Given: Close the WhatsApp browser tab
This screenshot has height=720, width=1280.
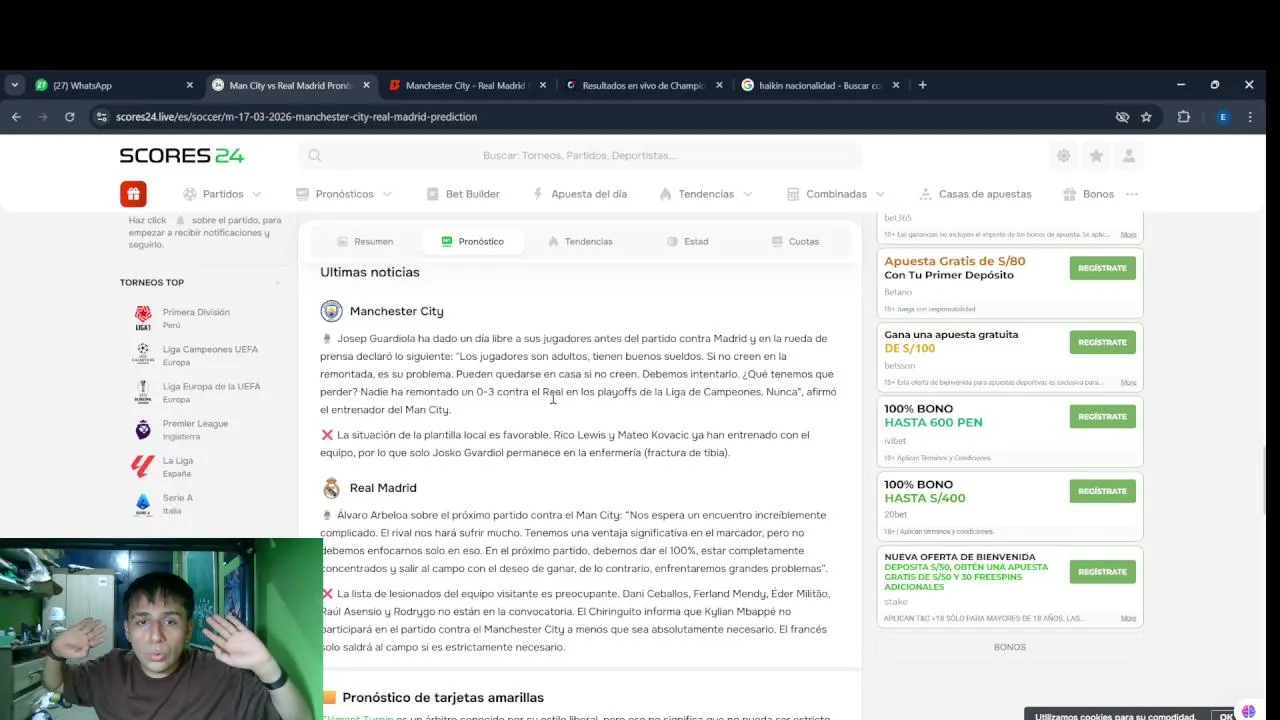Looking at the screenshot, I should 190,85.
